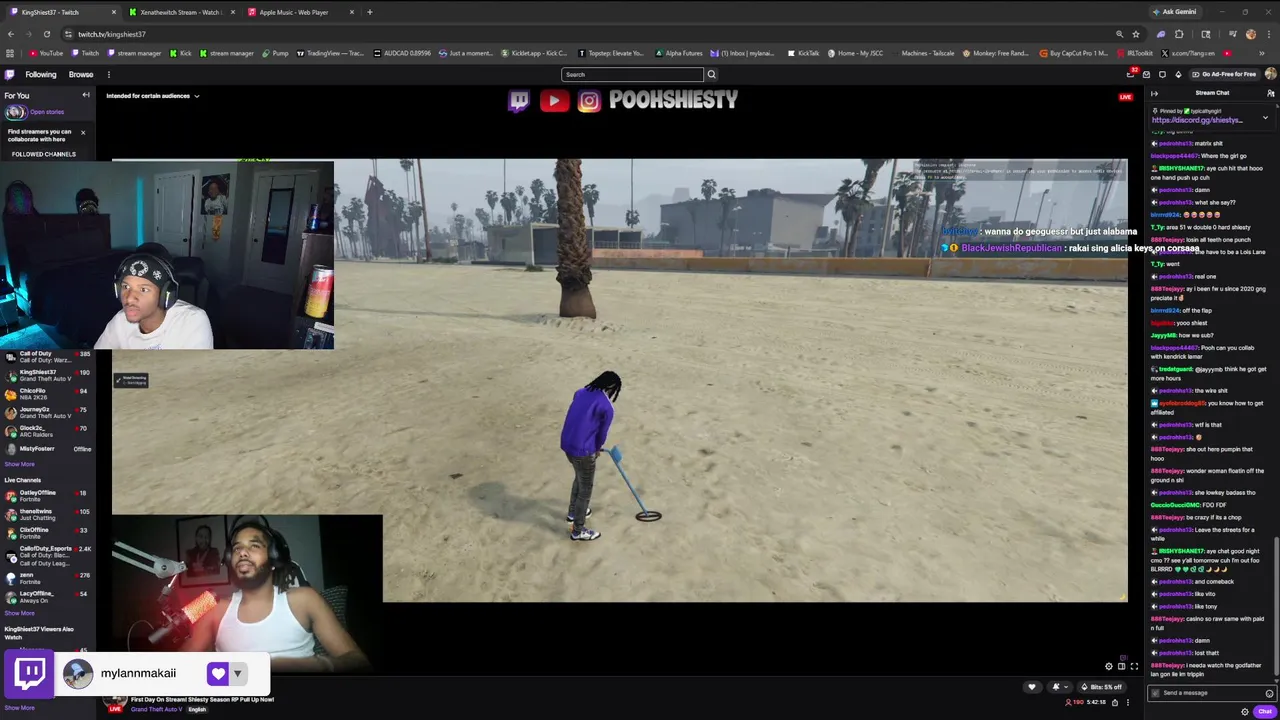1280x720 pixels.
Task: Click the Instagram icon in stream overlay
Action: (x=589, y=100)
